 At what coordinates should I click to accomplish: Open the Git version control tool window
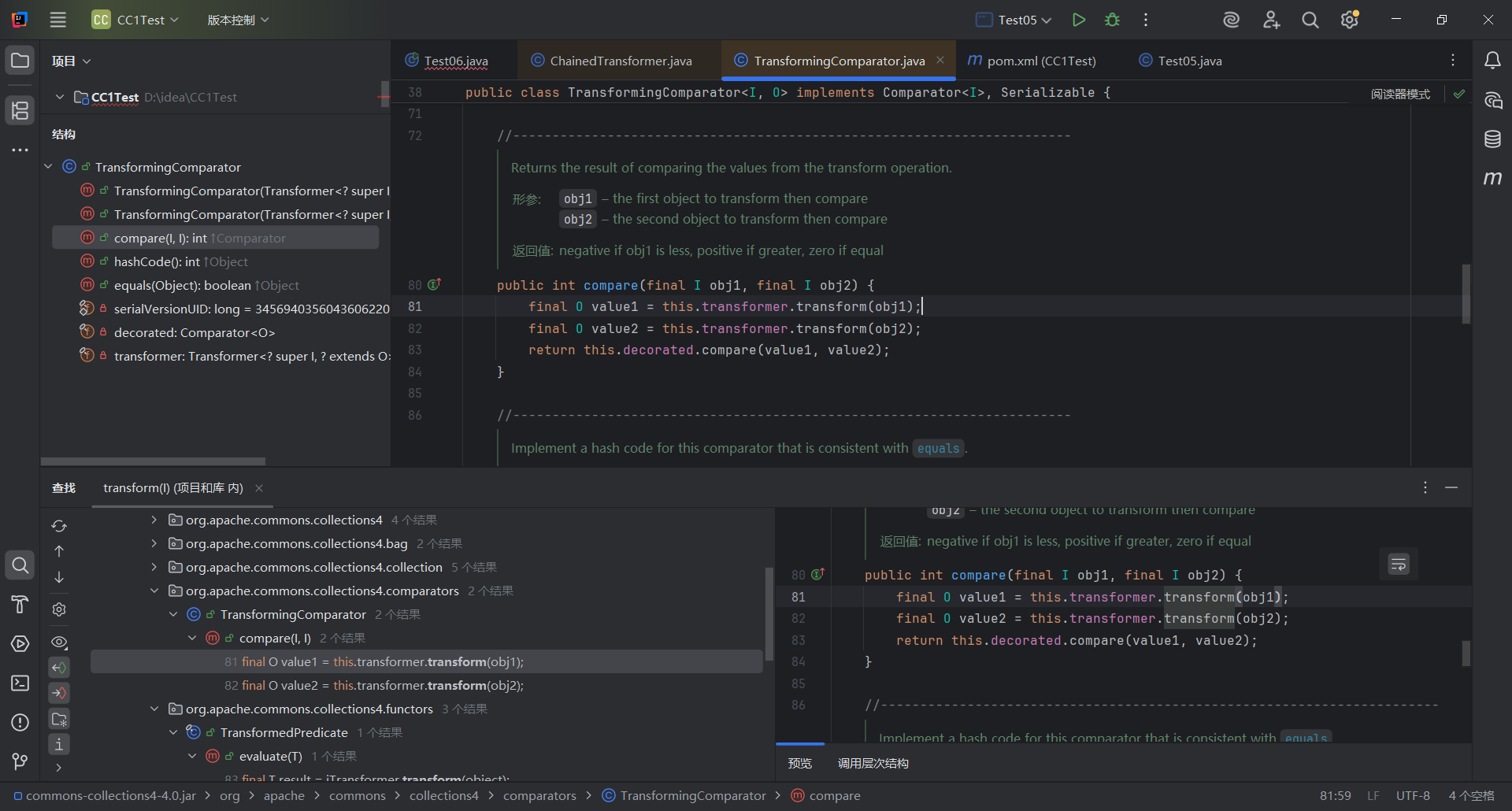tap(20, 761)
